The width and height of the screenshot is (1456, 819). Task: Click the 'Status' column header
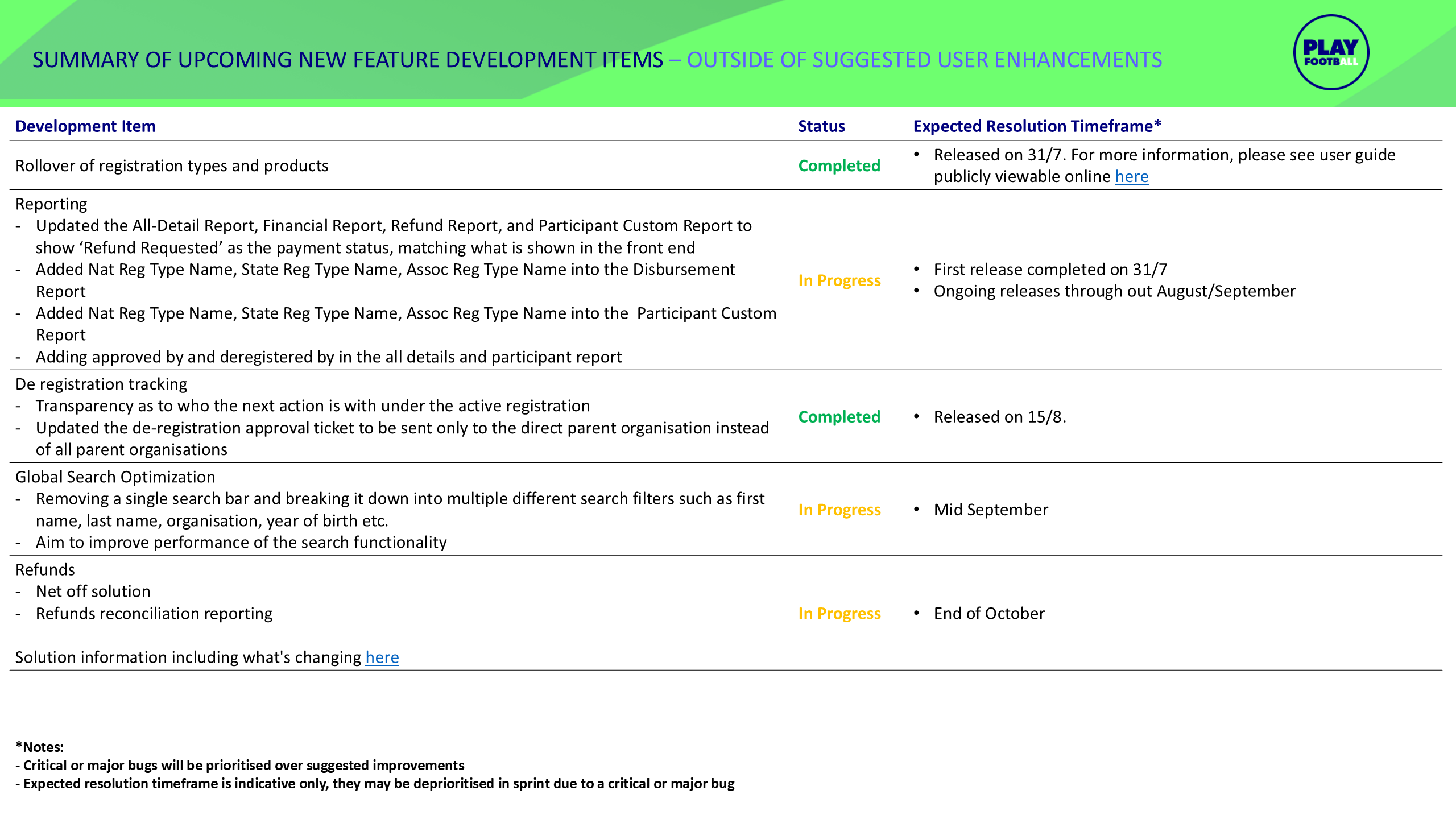coord(821,126)
